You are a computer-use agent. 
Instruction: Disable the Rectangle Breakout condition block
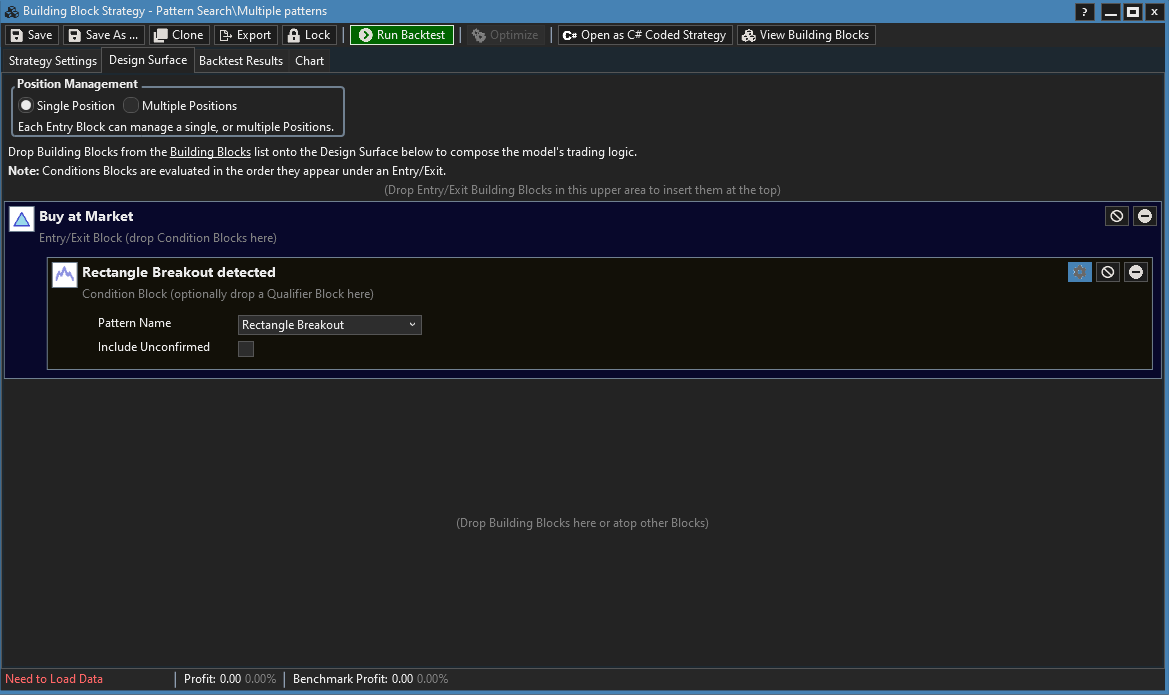click(1108, 272)
